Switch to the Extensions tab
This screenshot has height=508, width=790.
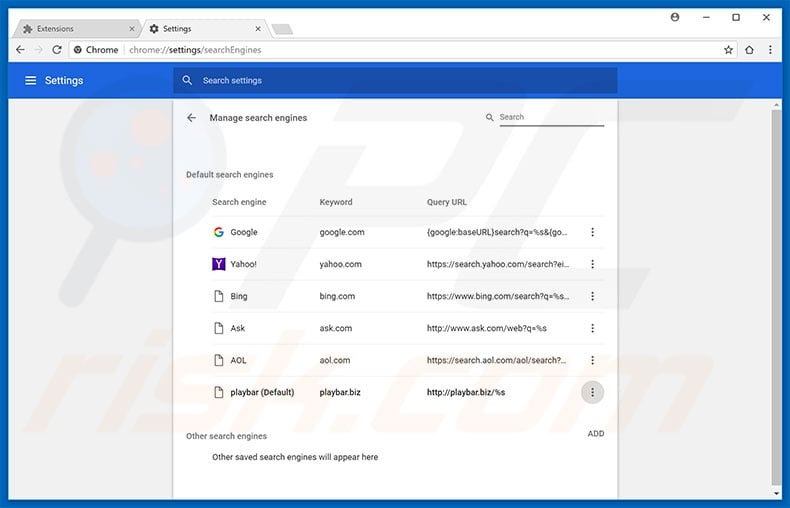77,29
